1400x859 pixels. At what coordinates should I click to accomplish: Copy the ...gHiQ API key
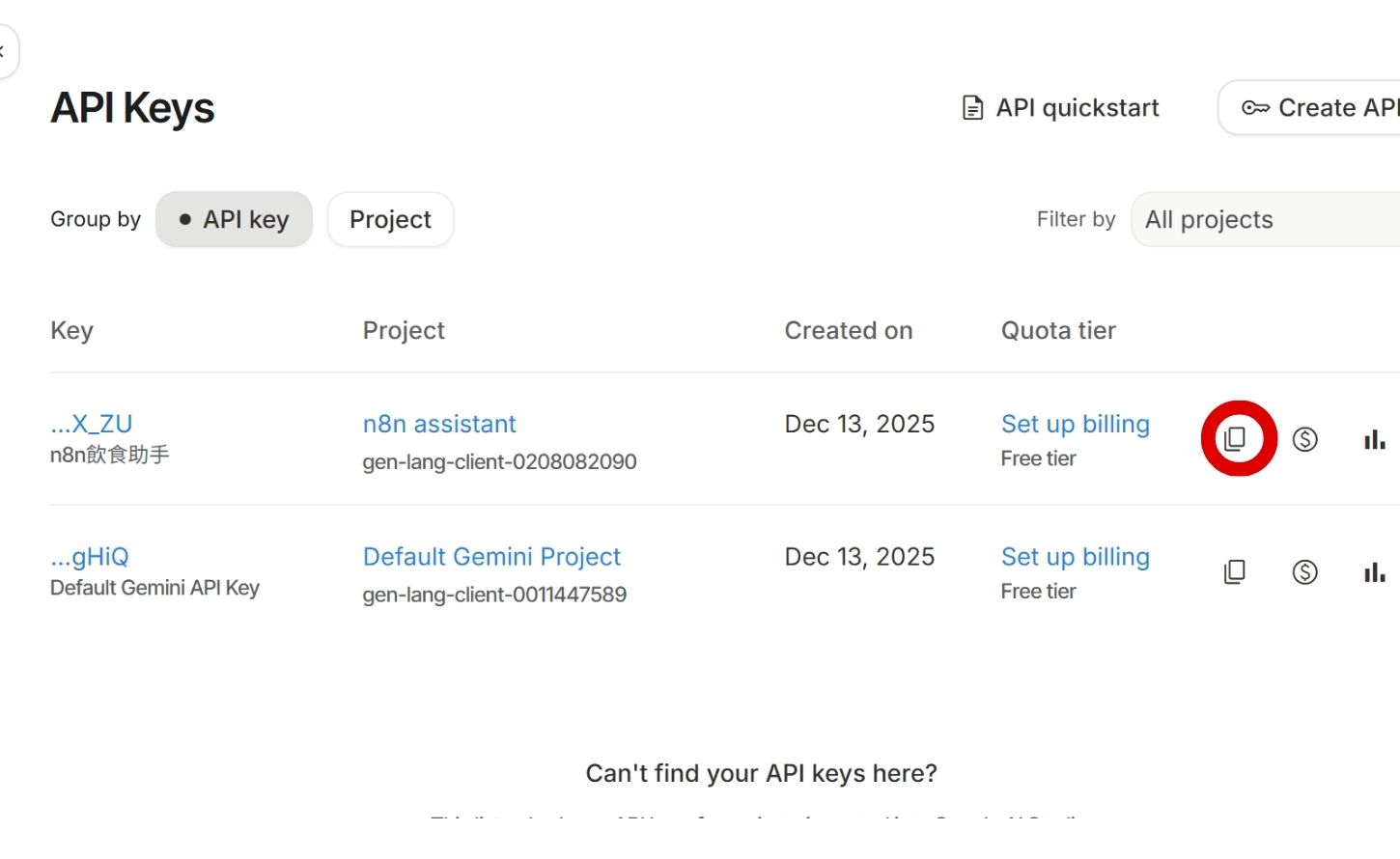(1235, 572)
